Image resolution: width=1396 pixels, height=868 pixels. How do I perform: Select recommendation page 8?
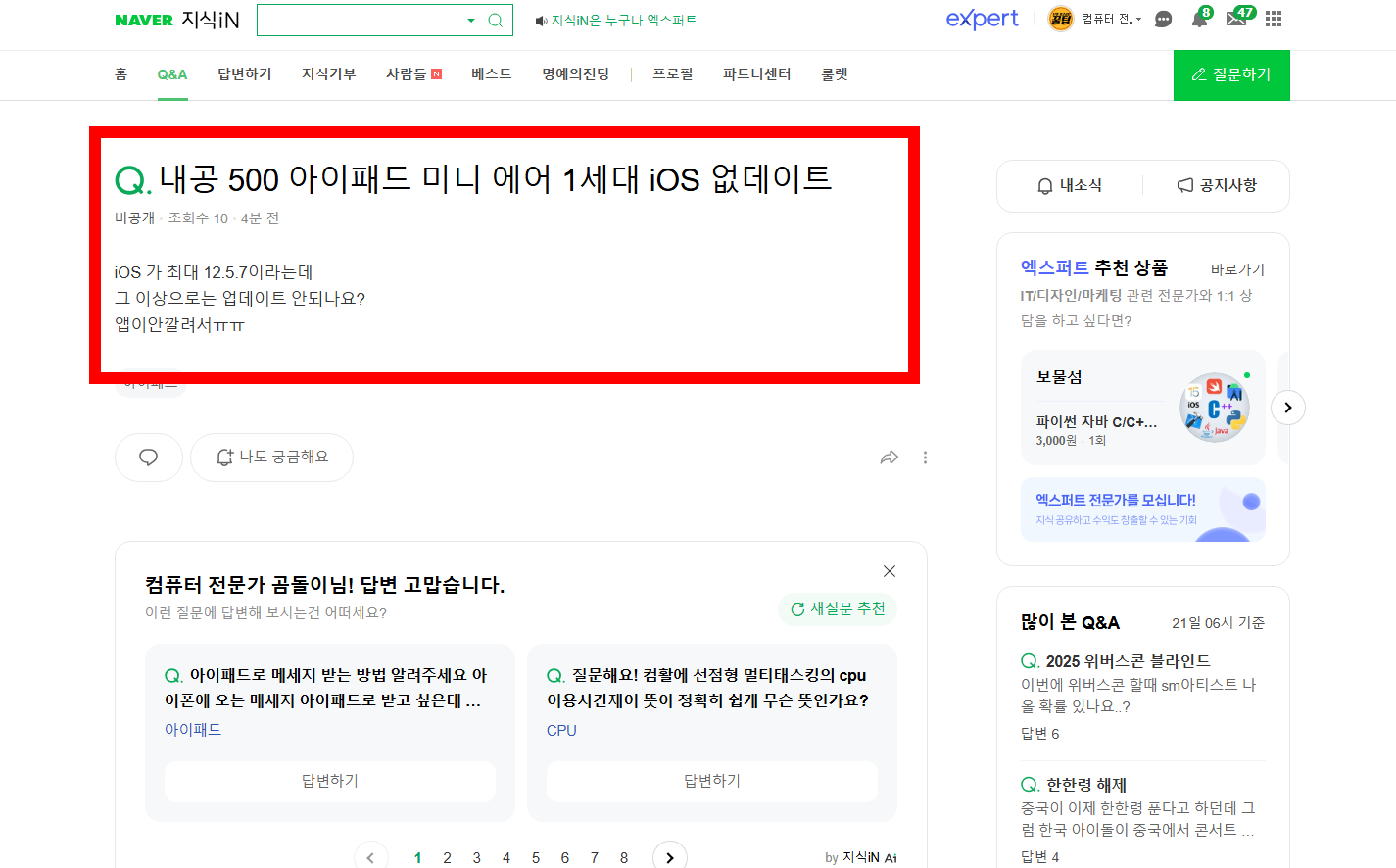tap(623, 858)
